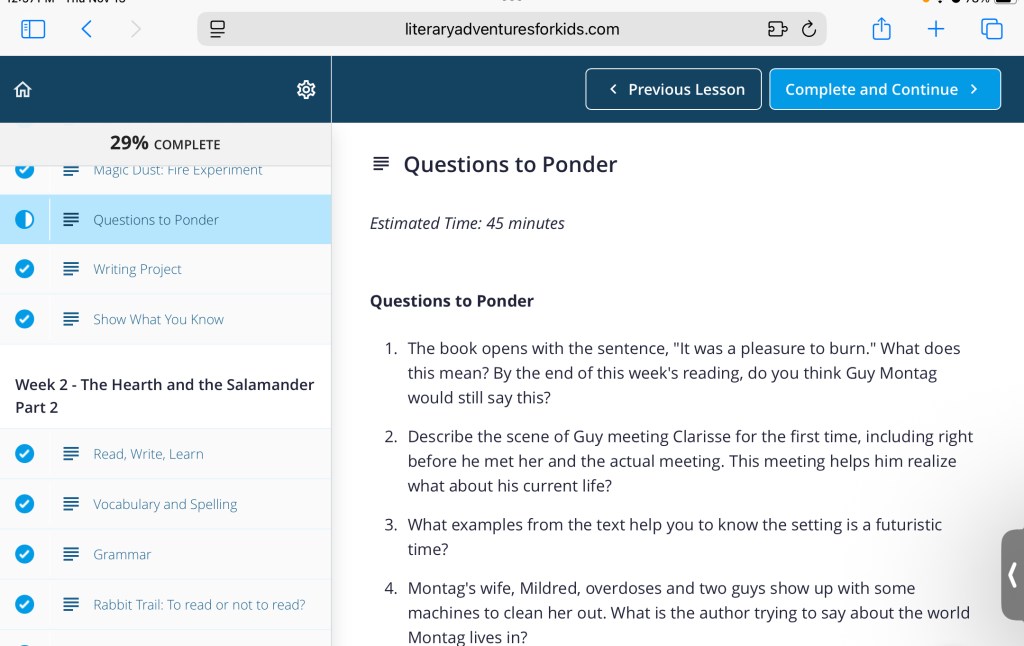Show the Safari tab overview
The image size is (1024, 646).
click(x=991, y=29)
